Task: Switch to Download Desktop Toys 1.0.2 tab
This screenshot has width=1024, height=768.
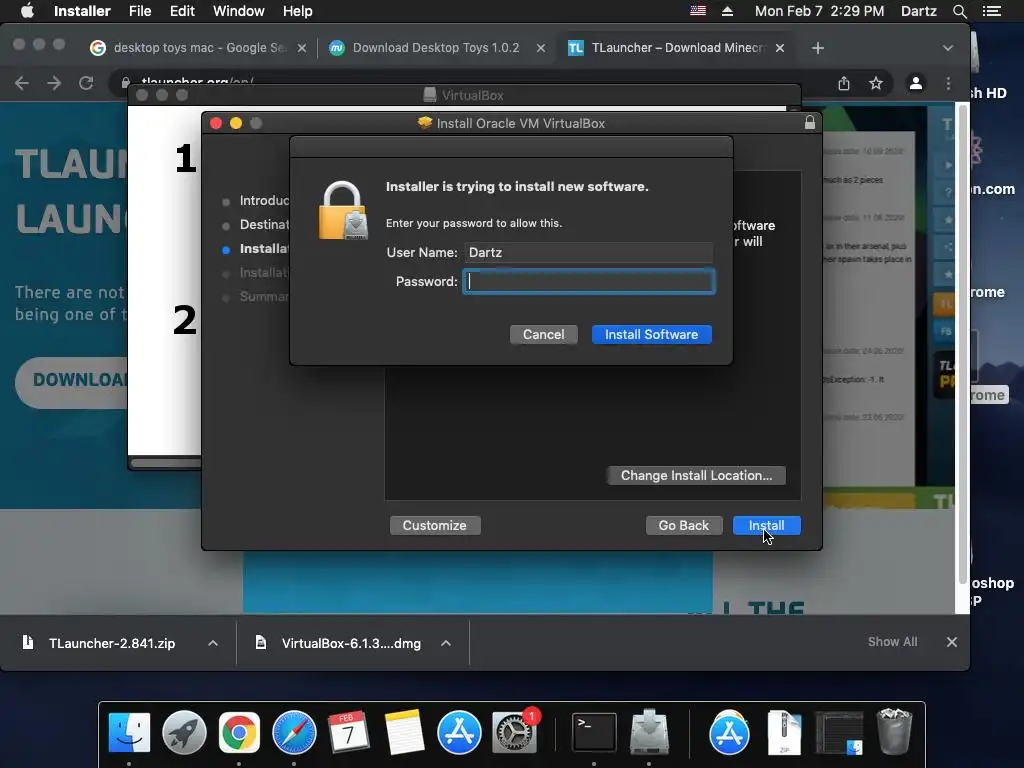Action: point(436,48)
